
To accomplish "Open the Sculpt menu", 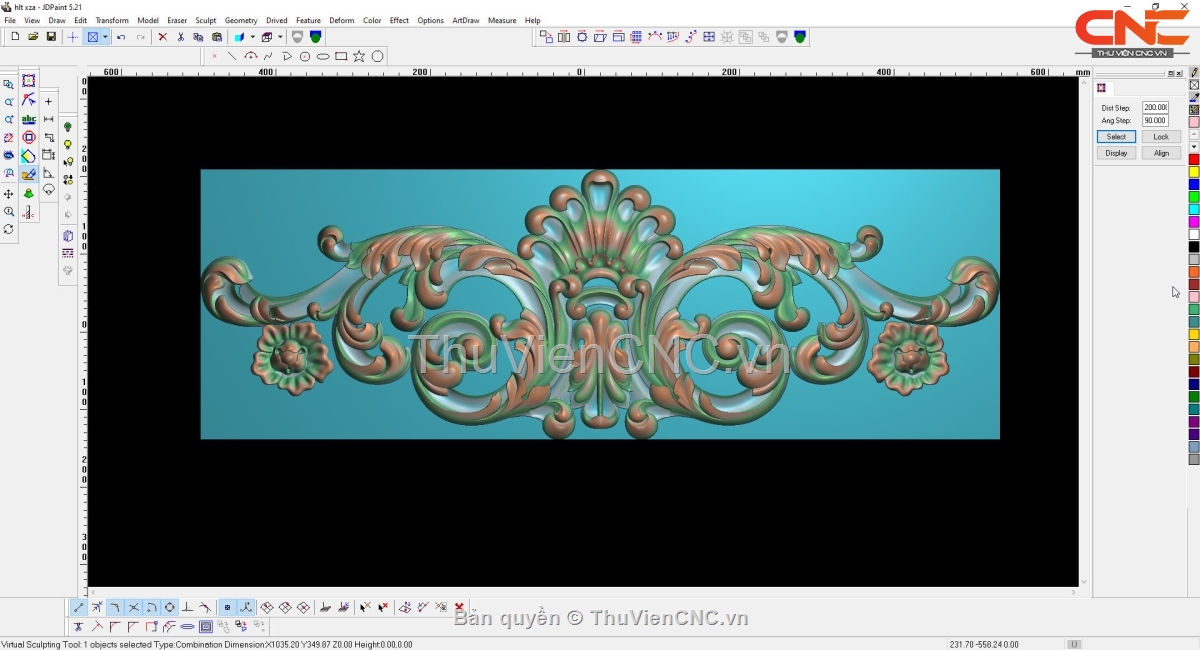I will click(x=206, y=20).
